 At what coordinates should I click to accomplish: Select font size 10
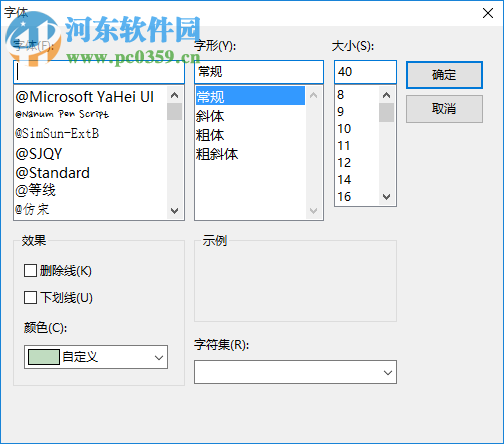coord(357,129)
